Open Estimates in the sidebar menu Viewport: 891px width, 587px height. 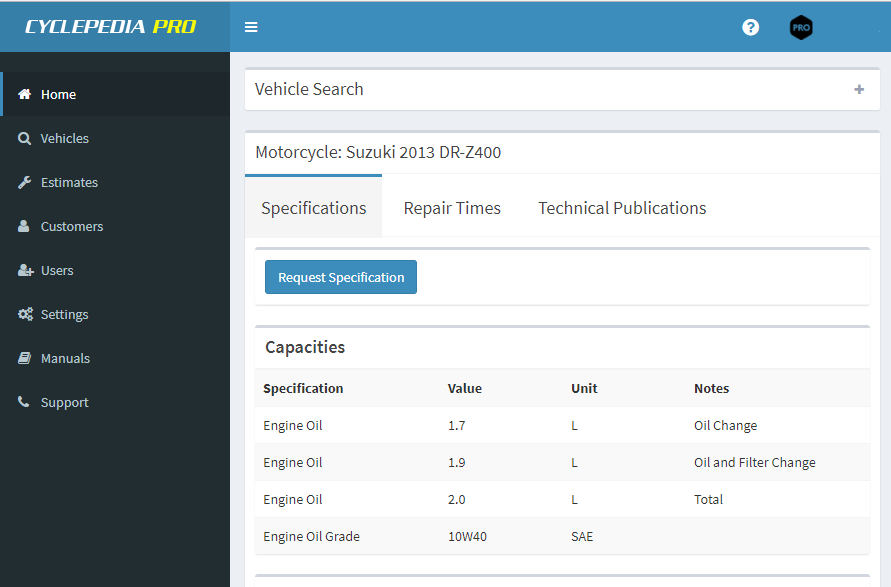tap(69, 182)
